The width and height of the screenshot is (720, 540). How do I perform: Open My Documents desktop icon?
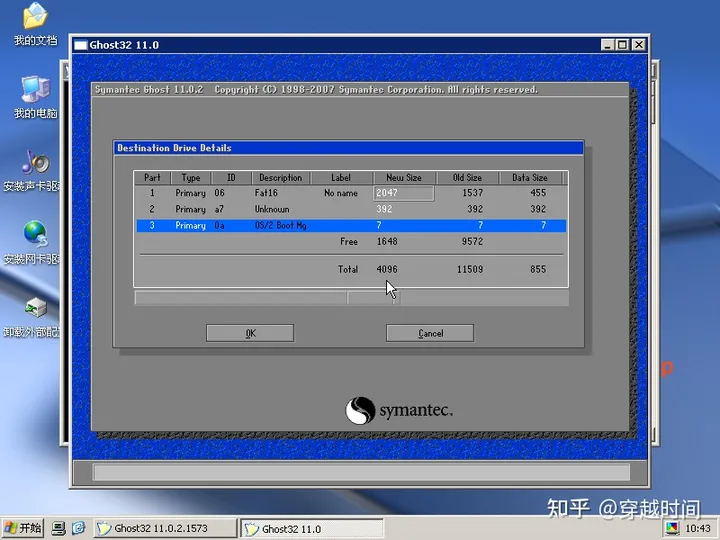tap(35, 25)
